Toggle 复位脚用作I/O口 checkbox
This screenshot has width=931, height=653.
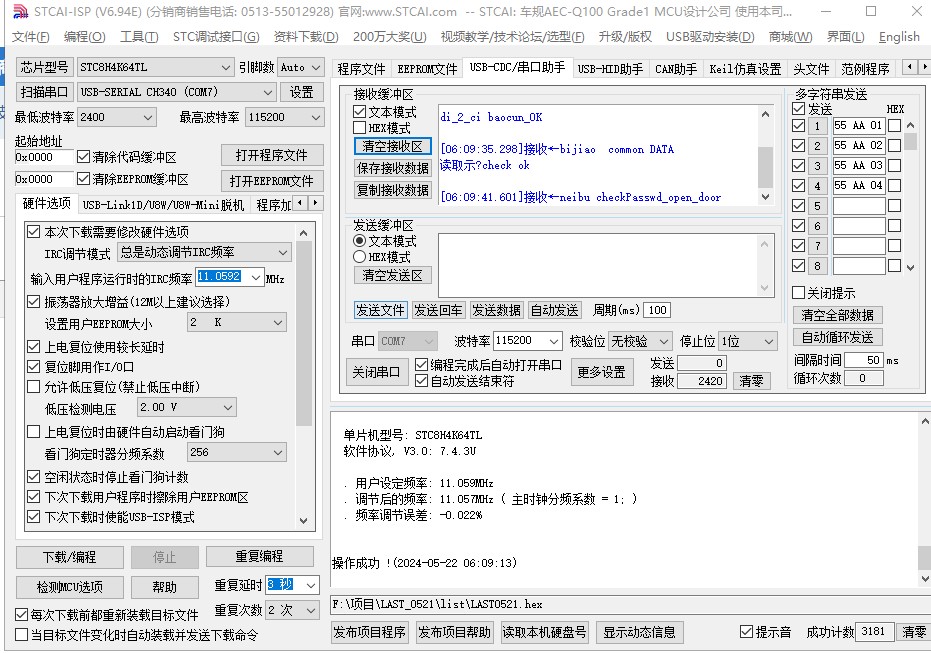tap(34, 367)
